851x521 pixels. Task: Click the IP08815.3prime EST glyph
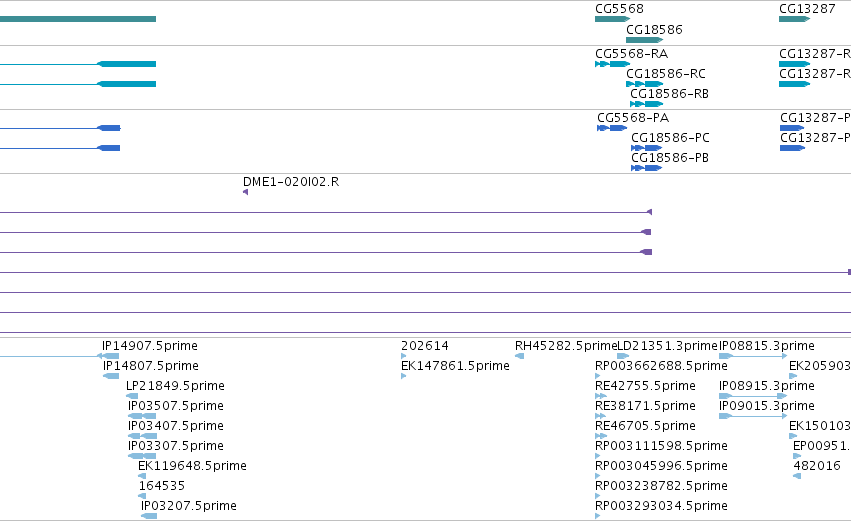pyautogui.click(x=753, y=356)
